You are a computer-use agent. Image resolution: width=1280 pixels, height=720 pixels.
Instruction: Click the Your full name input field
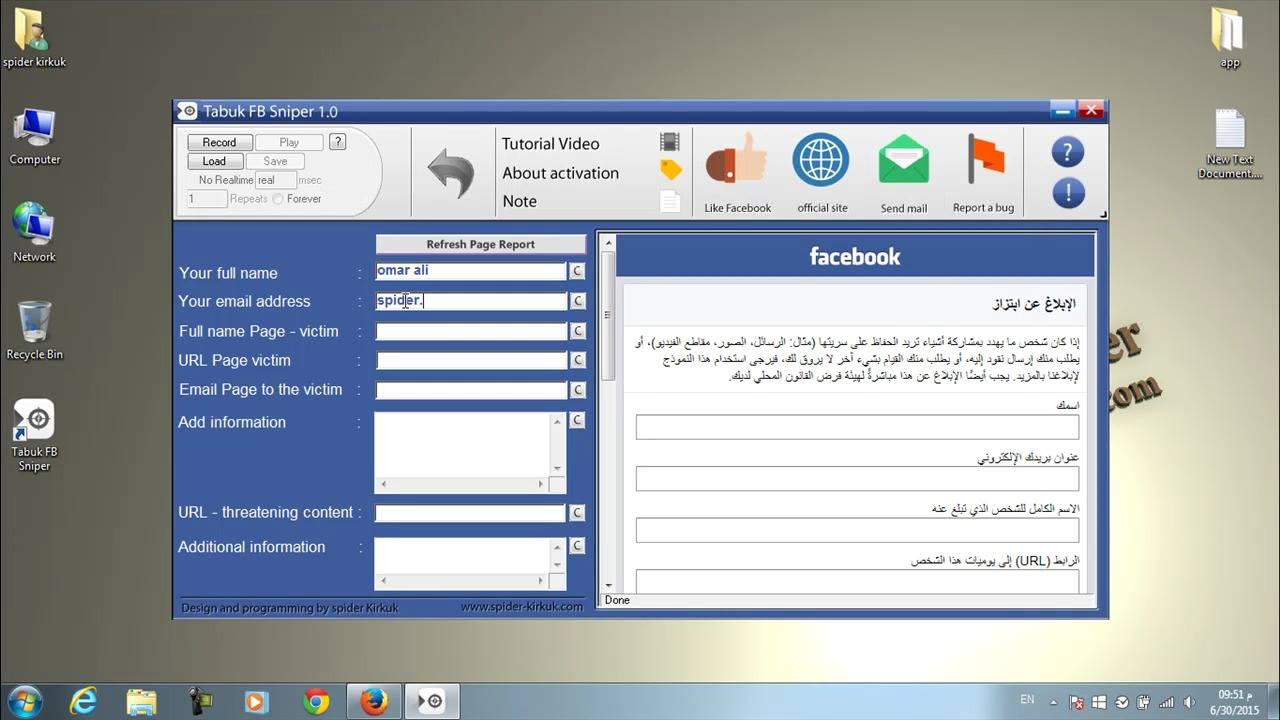click(x=471, y=271)
